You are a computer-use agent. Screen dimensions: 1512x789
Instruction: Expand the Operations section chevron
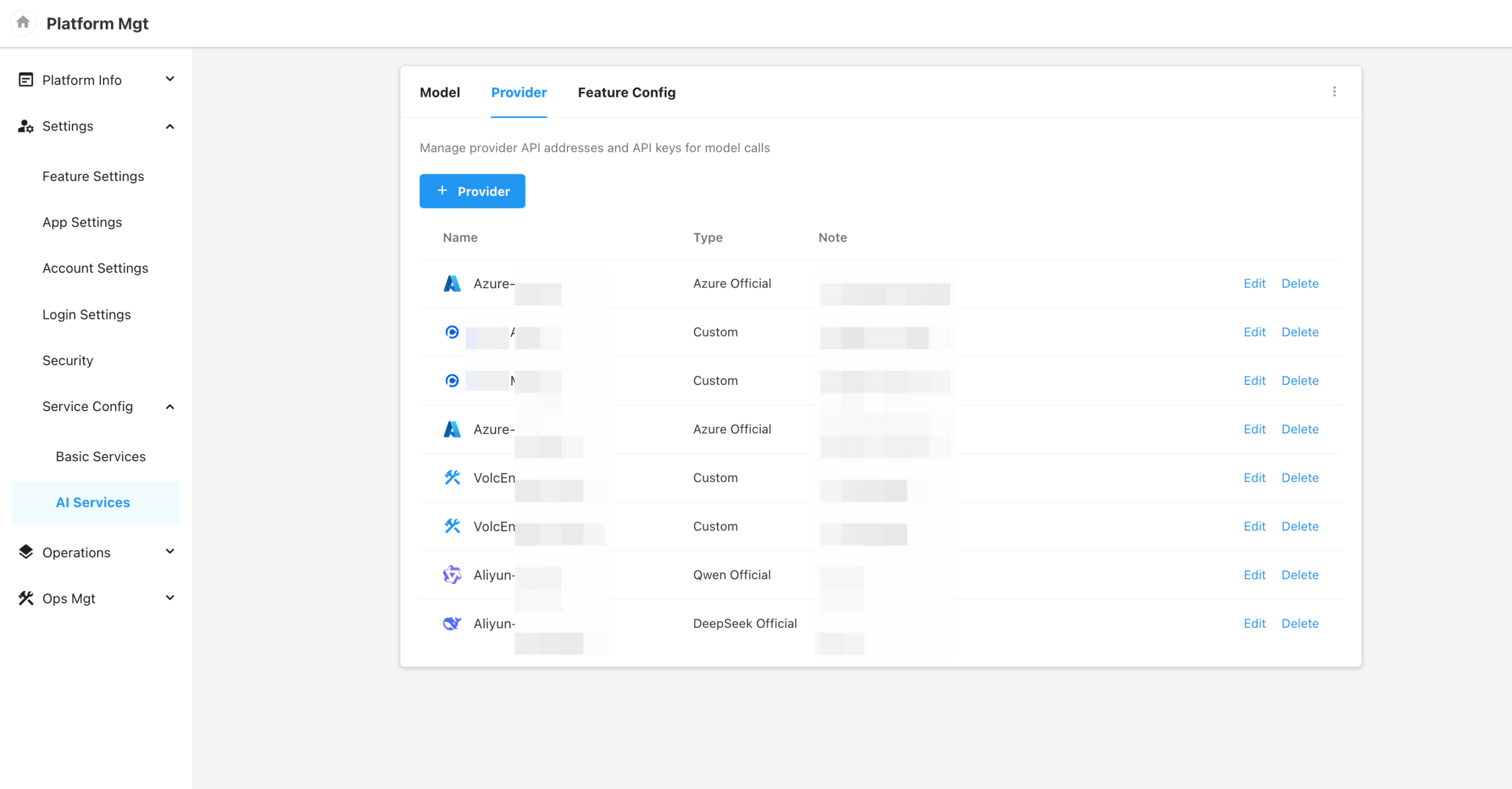point(170,552)
